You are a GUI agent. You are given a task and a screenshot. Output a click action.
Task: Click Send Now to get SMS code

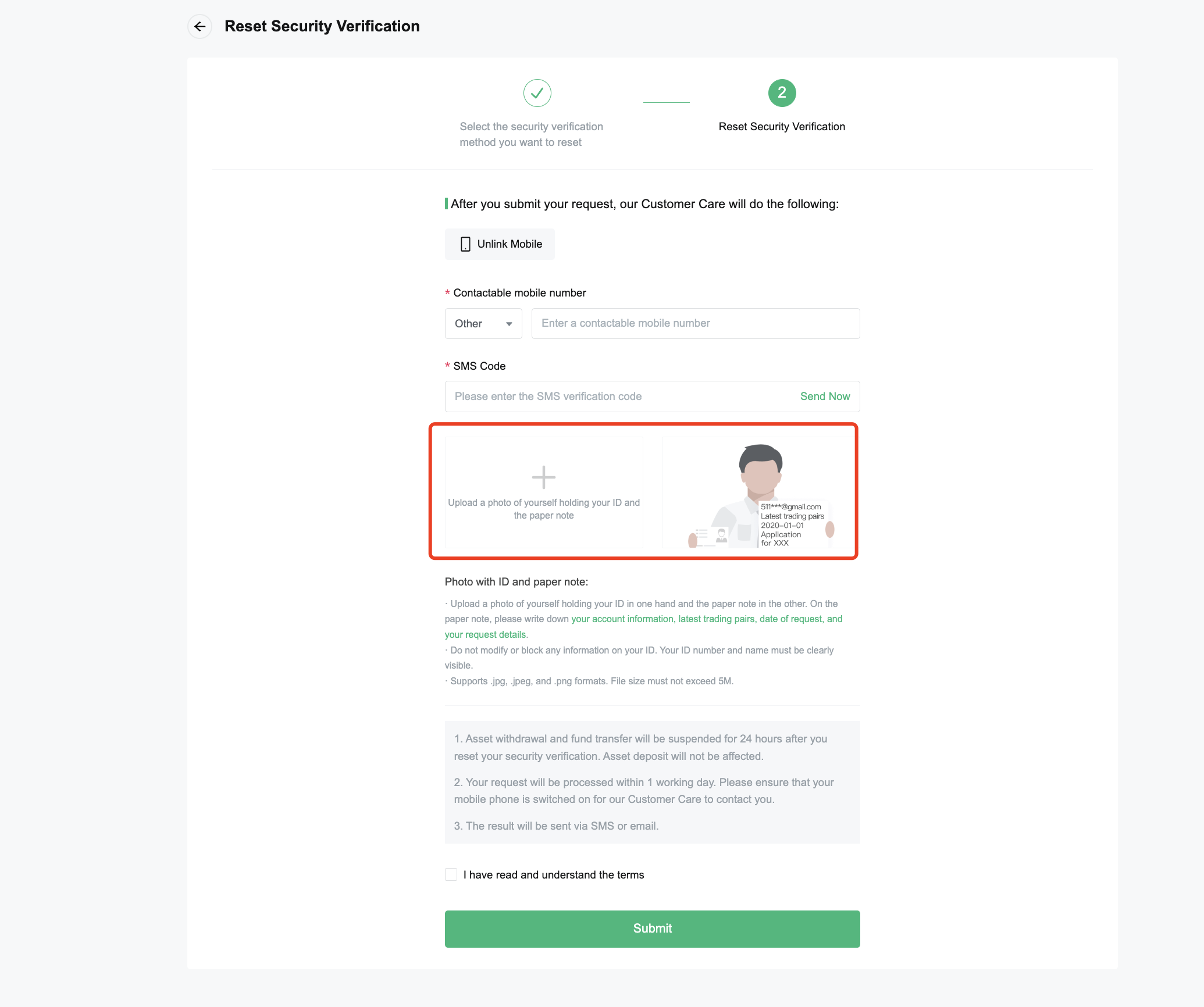point(825,397)
